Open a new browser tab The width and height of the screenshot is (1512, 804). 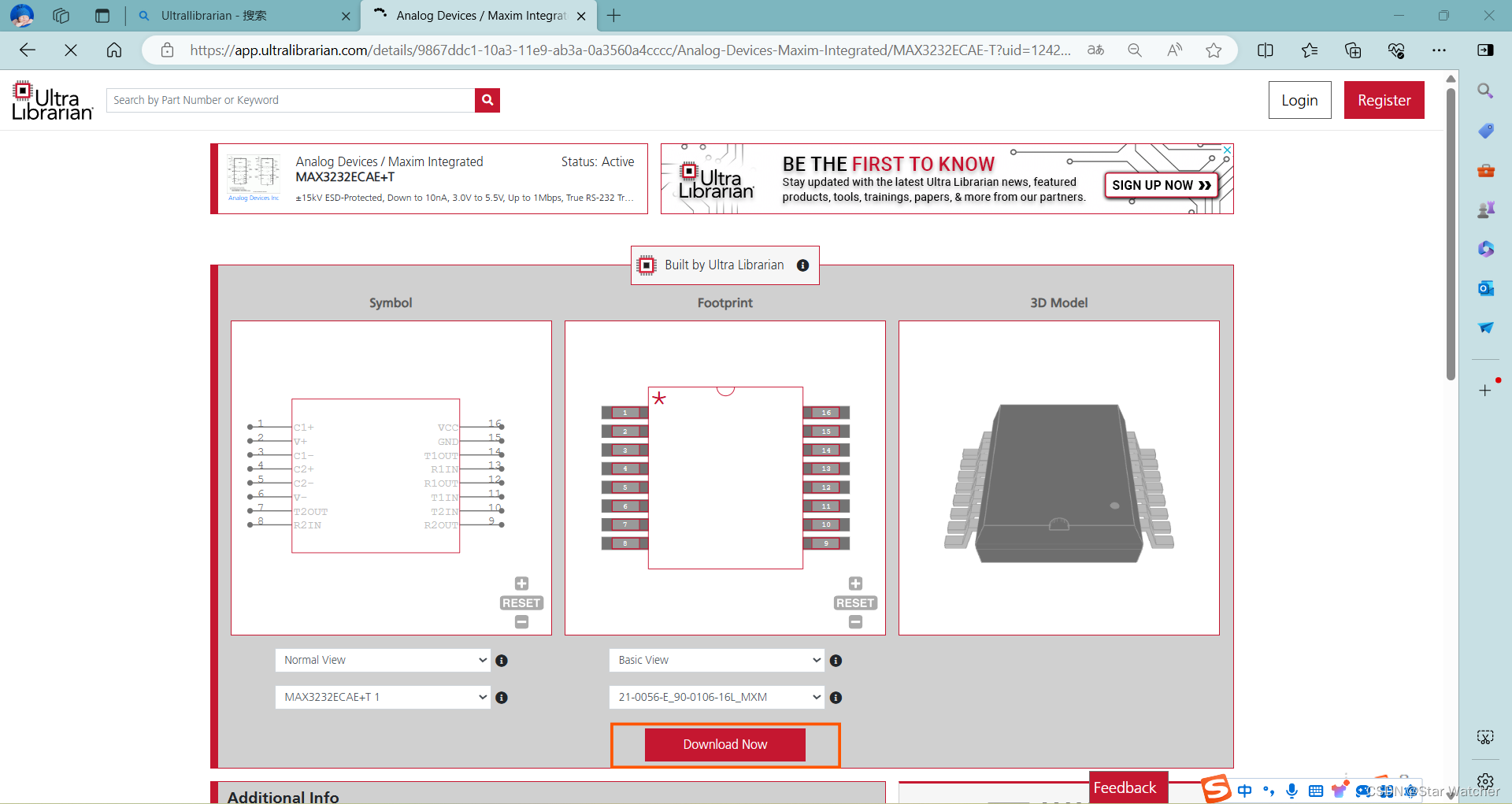(614, 16)
